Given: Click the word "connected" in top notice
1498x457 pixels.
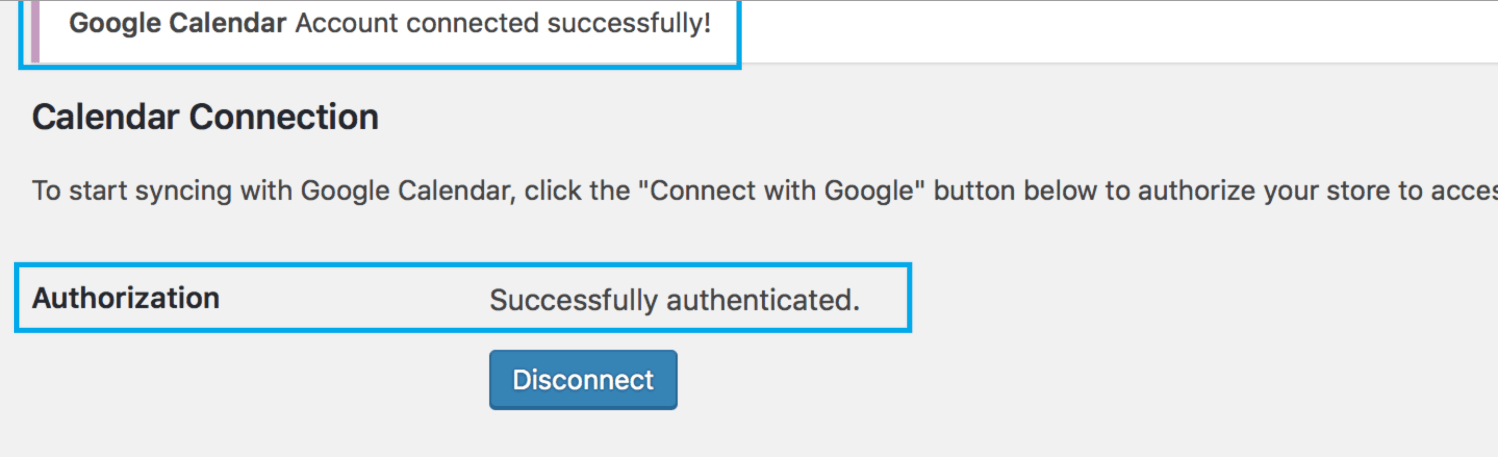Looking at the screenshot, I should (473, 24).
